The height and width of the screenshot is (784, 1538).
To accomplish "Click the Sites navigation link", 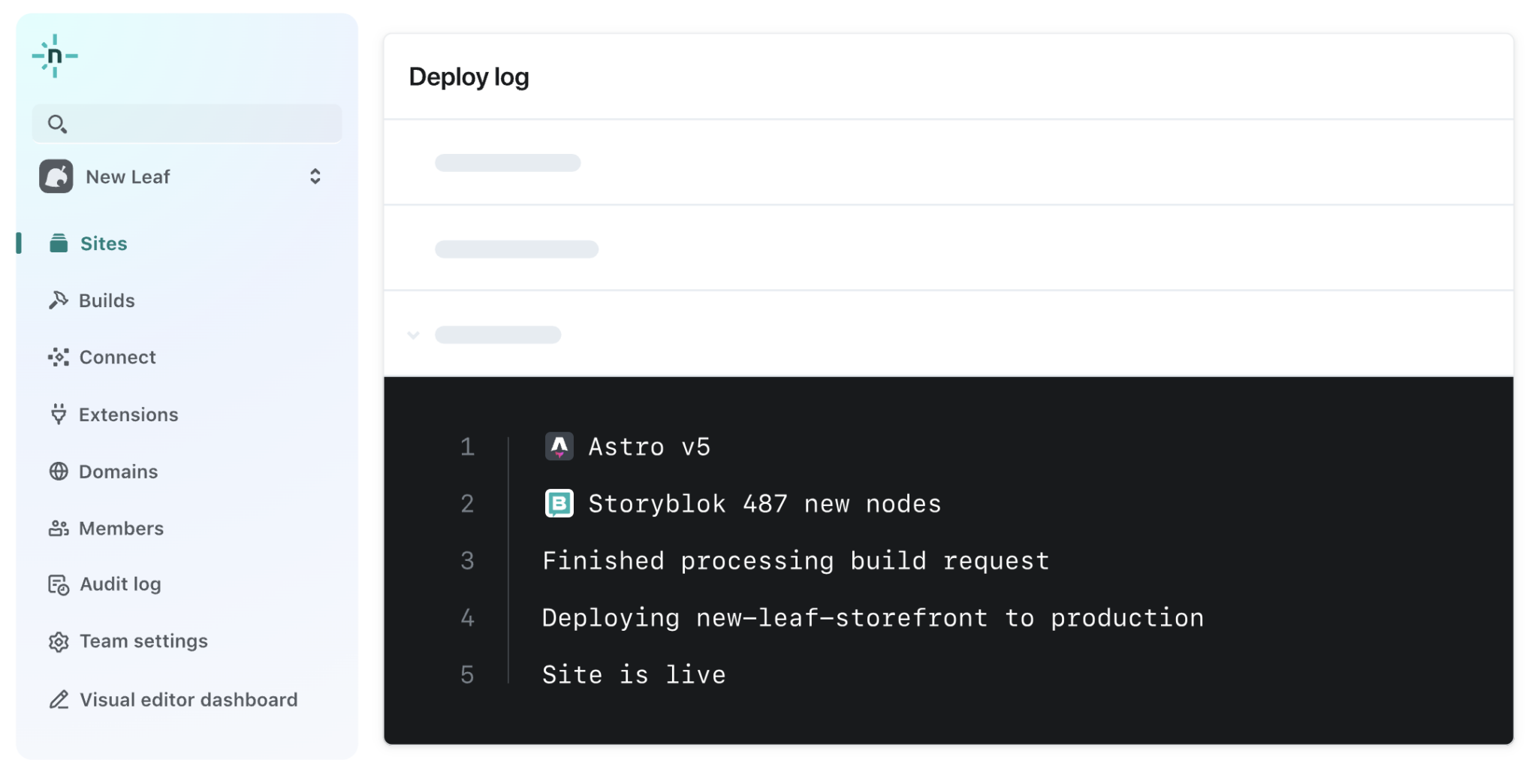I will [x=103, y=243].
